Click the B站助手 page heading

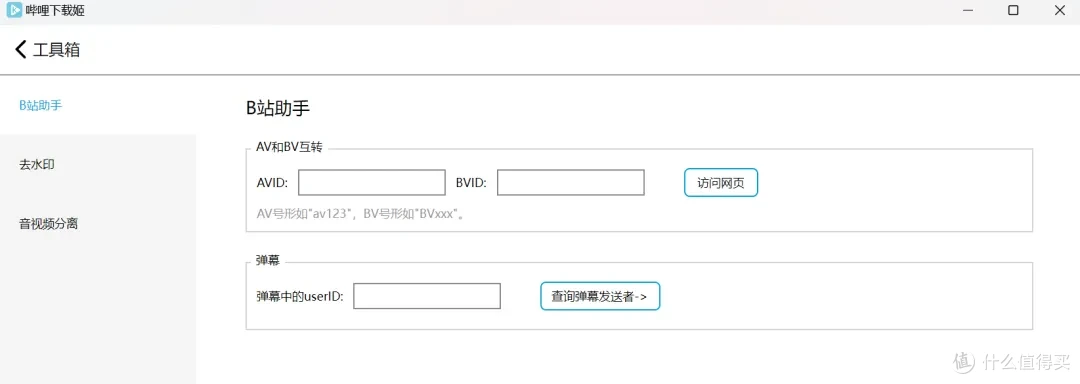278,107
